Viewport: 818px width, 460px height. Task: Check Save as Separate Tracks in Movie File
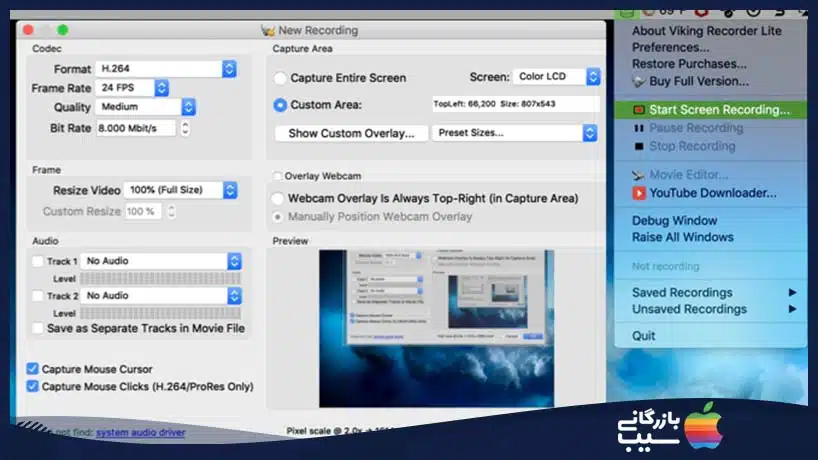(38, 329)
